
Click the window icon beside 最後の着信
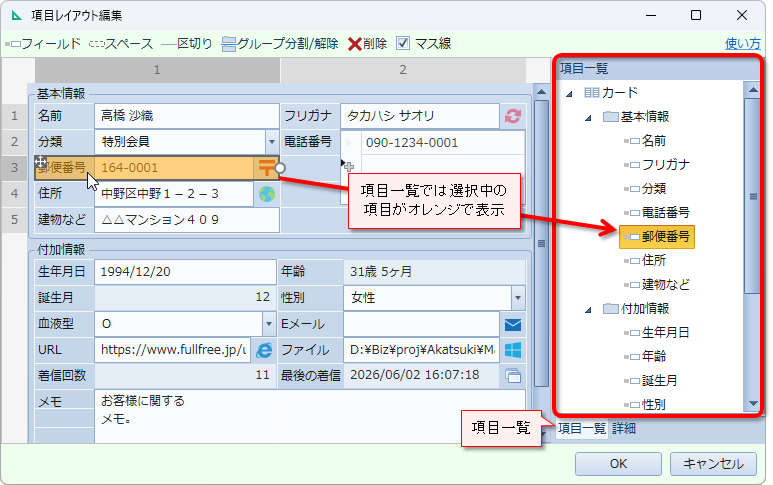pos(513,376)
